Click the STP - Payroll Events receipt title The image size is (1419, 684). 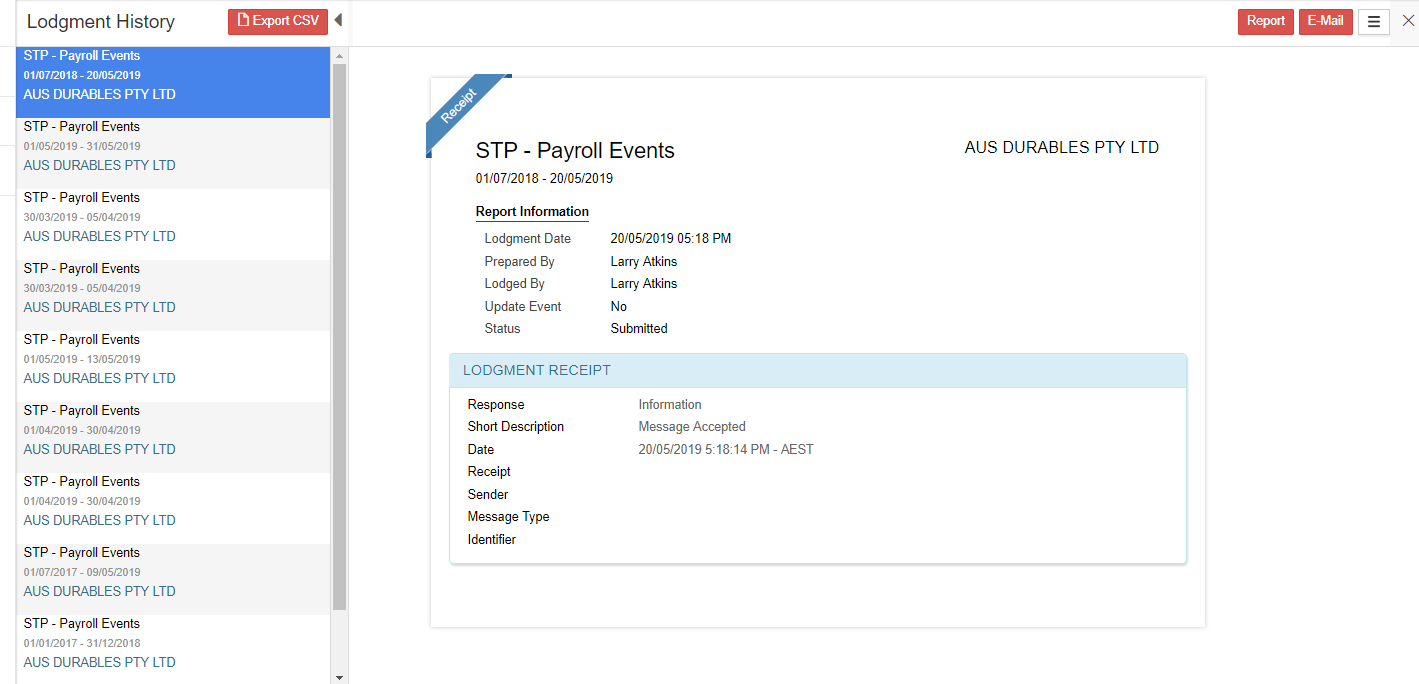575,151
